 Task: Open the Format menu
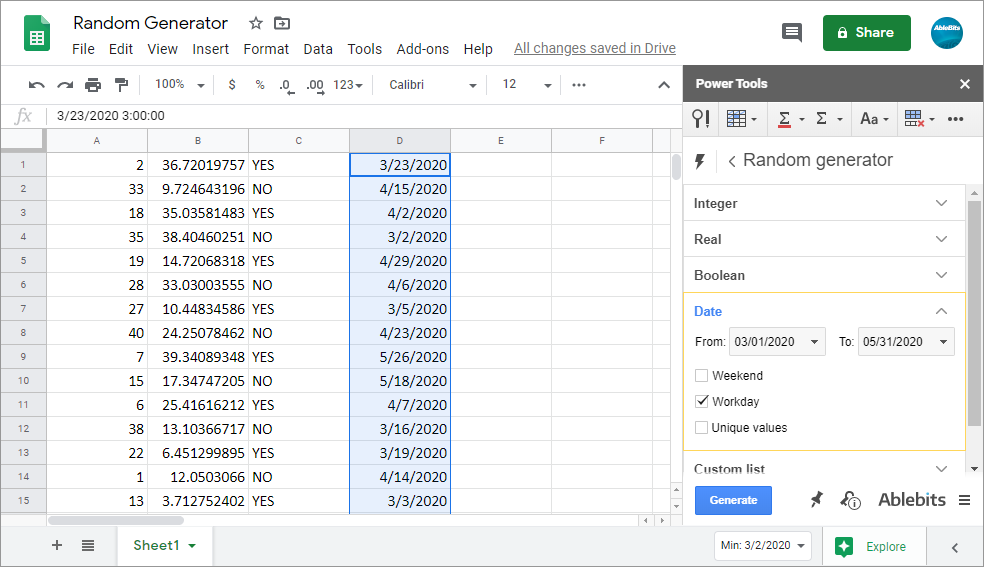click(266, 49)
